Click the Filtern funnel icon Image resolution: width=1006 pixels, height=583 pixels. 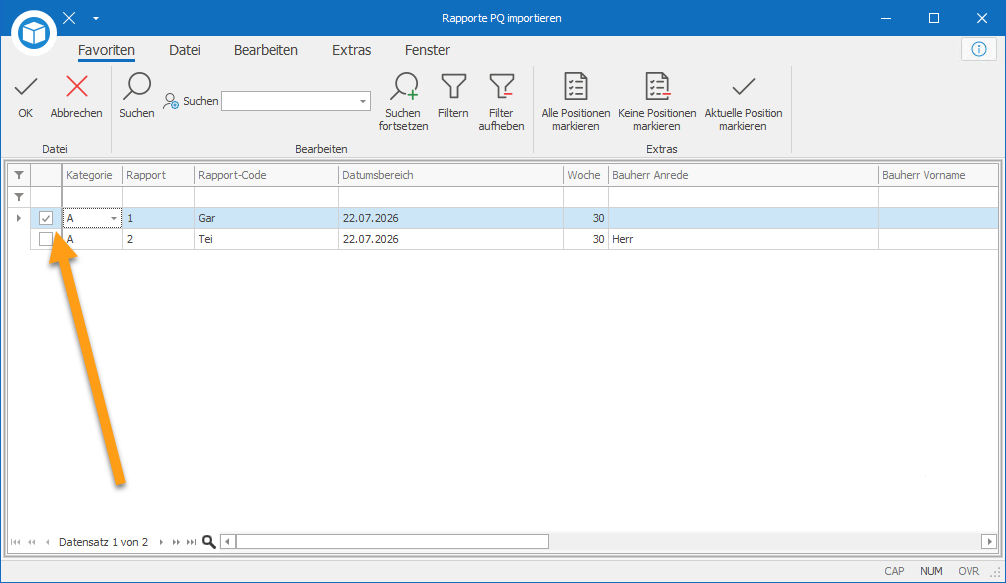click(x=454, y=87)
